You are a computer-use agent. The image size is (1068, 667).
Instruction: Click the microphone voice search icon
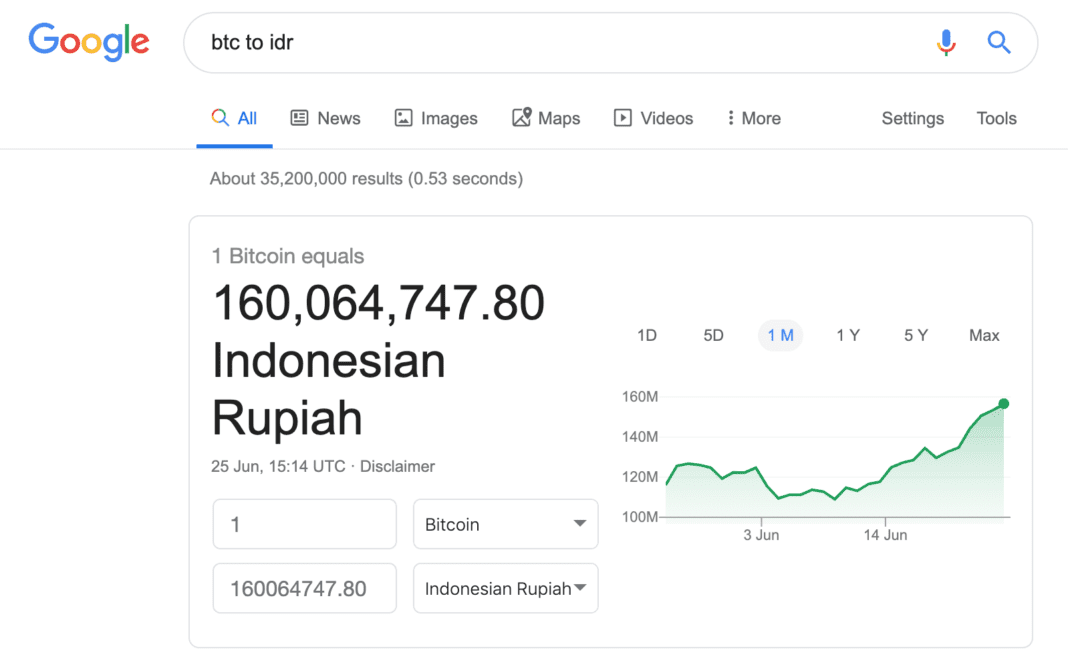946,42
